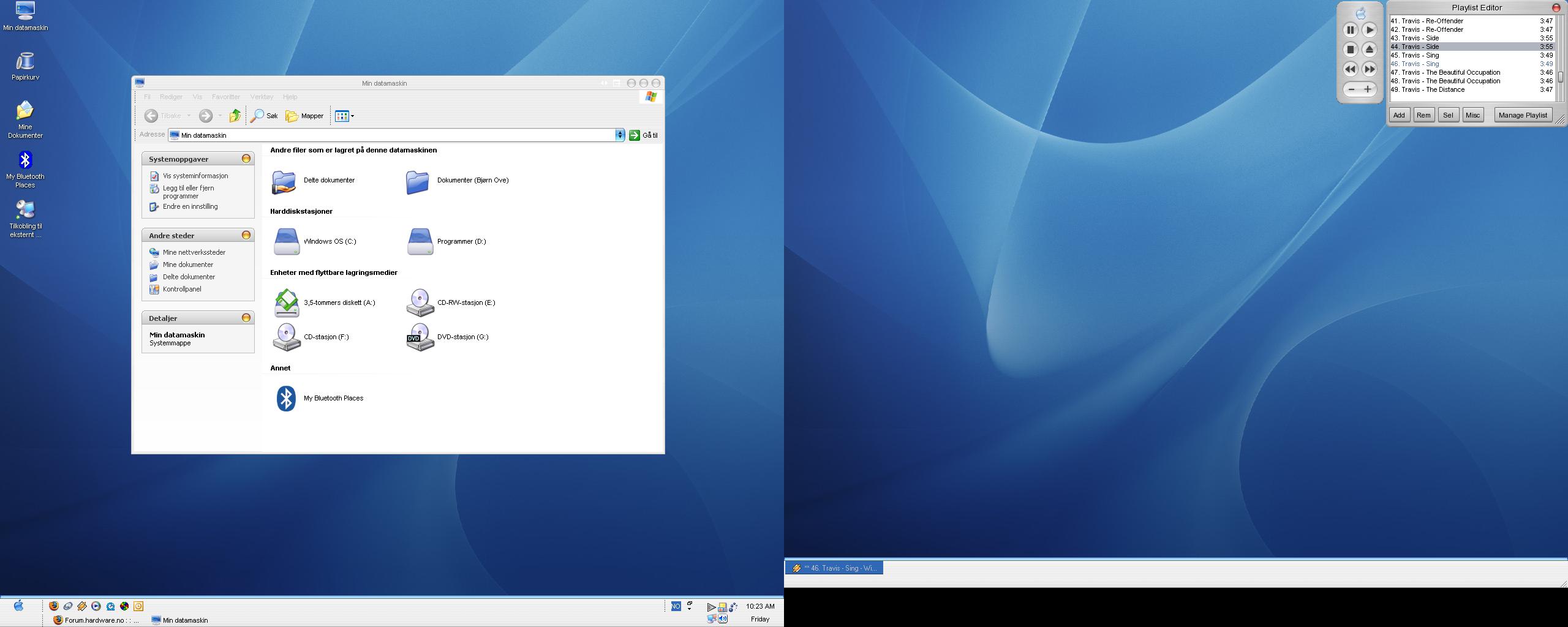The width and height of the screenshot is (1568, 627).
Task: Click Legg til eller fjern programmer link
Action: click(188, 192)
